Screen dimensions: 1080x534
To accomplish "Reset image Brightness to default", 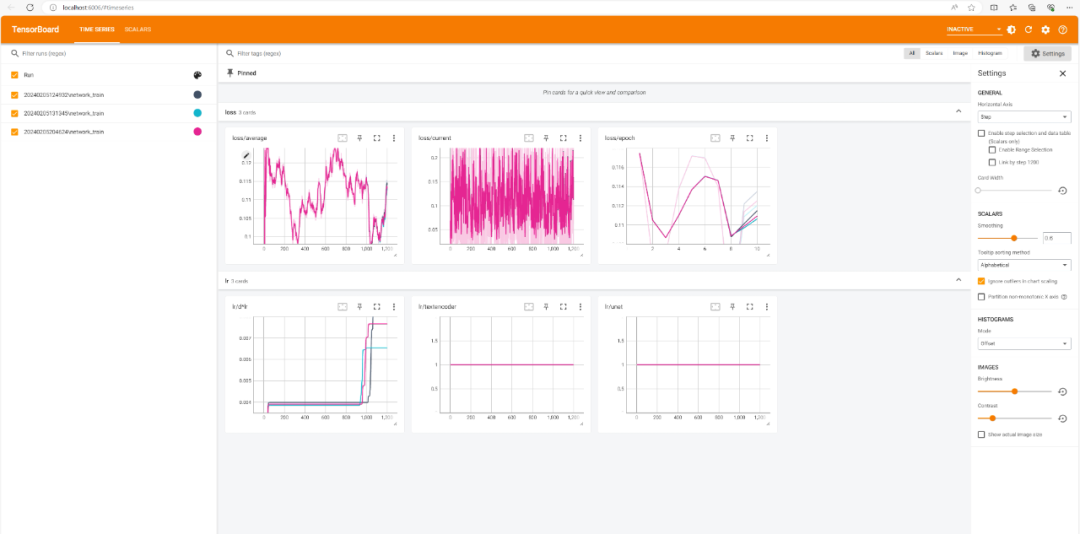I will coord(1062,391).
